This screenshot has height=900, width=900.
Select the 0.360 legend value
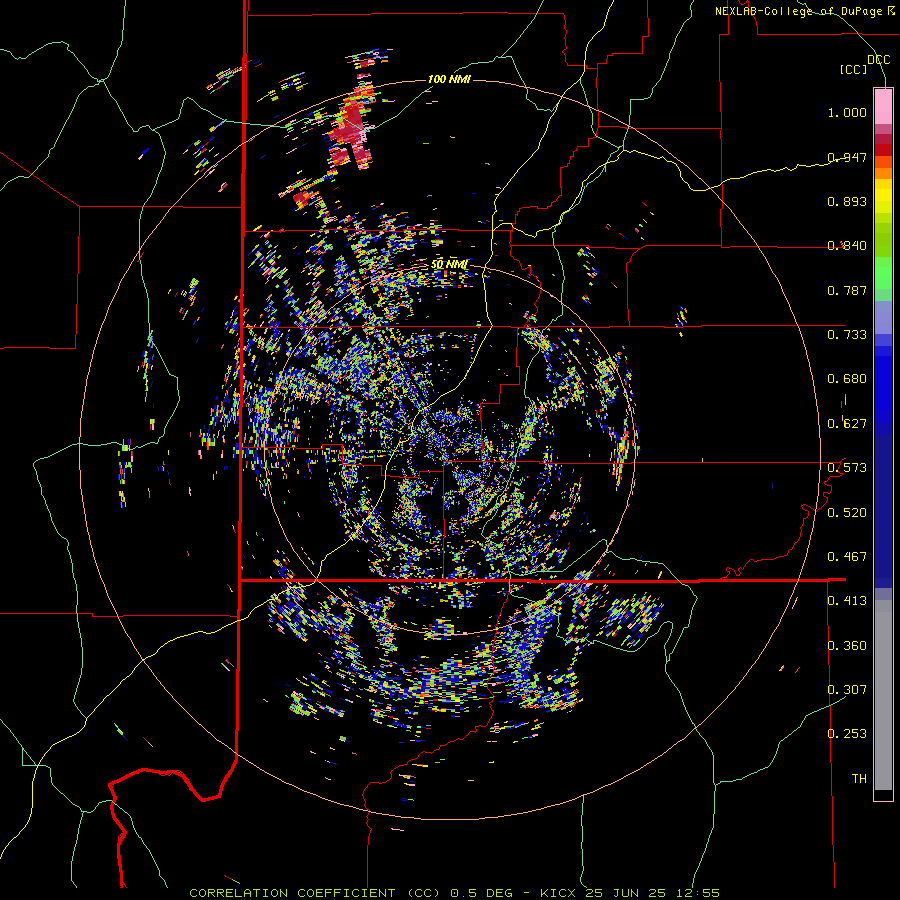click(847, 646)
